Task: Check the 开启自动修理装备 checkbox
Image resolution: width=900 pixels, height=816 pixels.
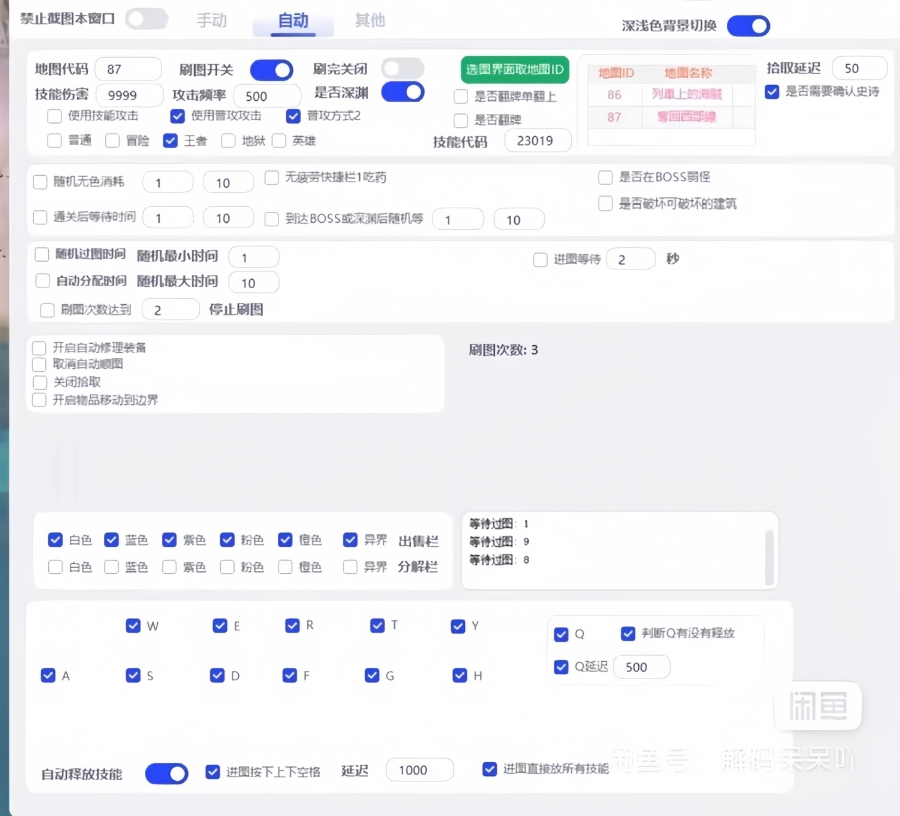Action: click(x=39, y=348)
